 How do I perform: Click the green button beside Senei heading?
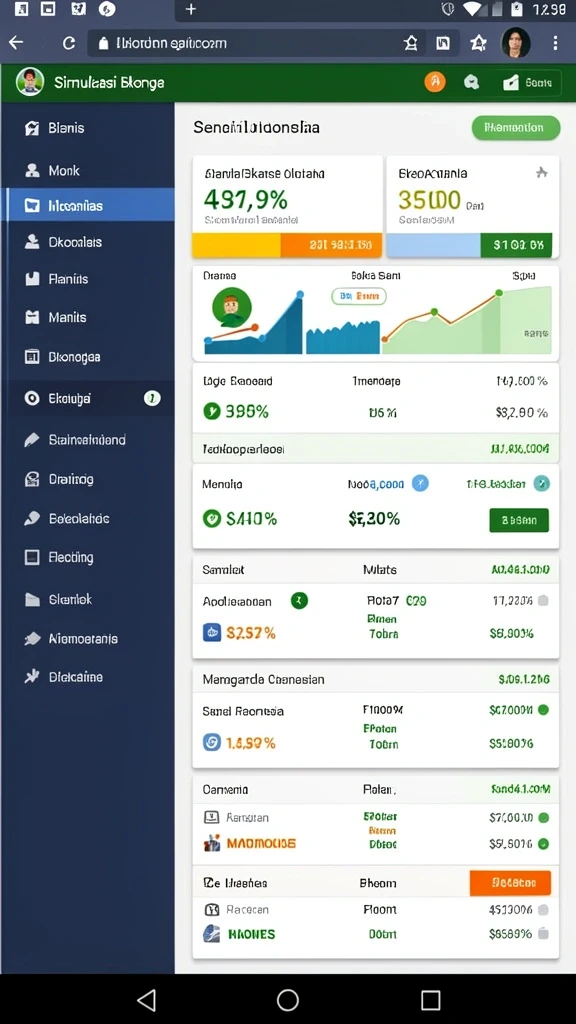(516, 128)
